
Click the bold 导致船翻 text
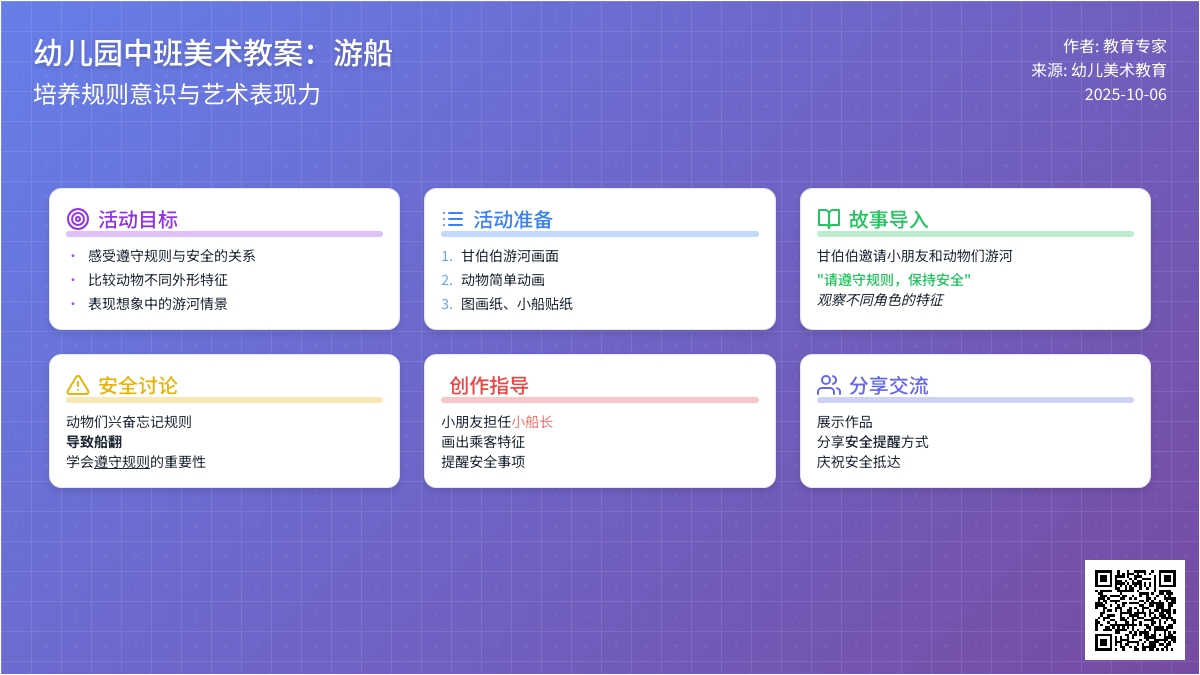tap(94, 442)
